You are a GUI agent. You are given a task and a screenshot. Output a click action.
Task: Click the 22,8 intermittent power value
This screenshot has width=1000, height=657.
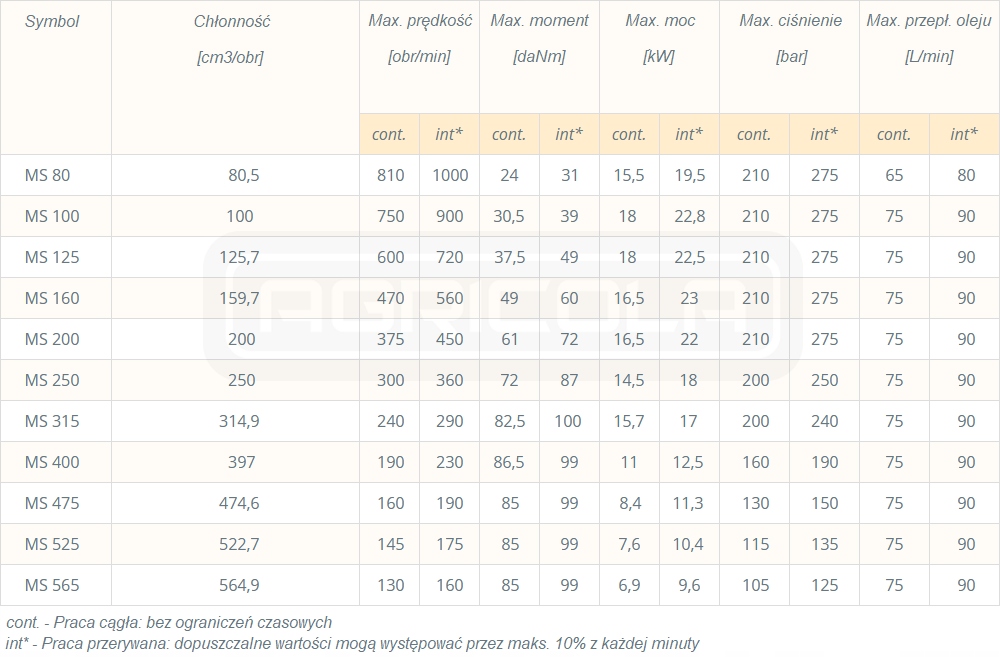pos(689,216)
